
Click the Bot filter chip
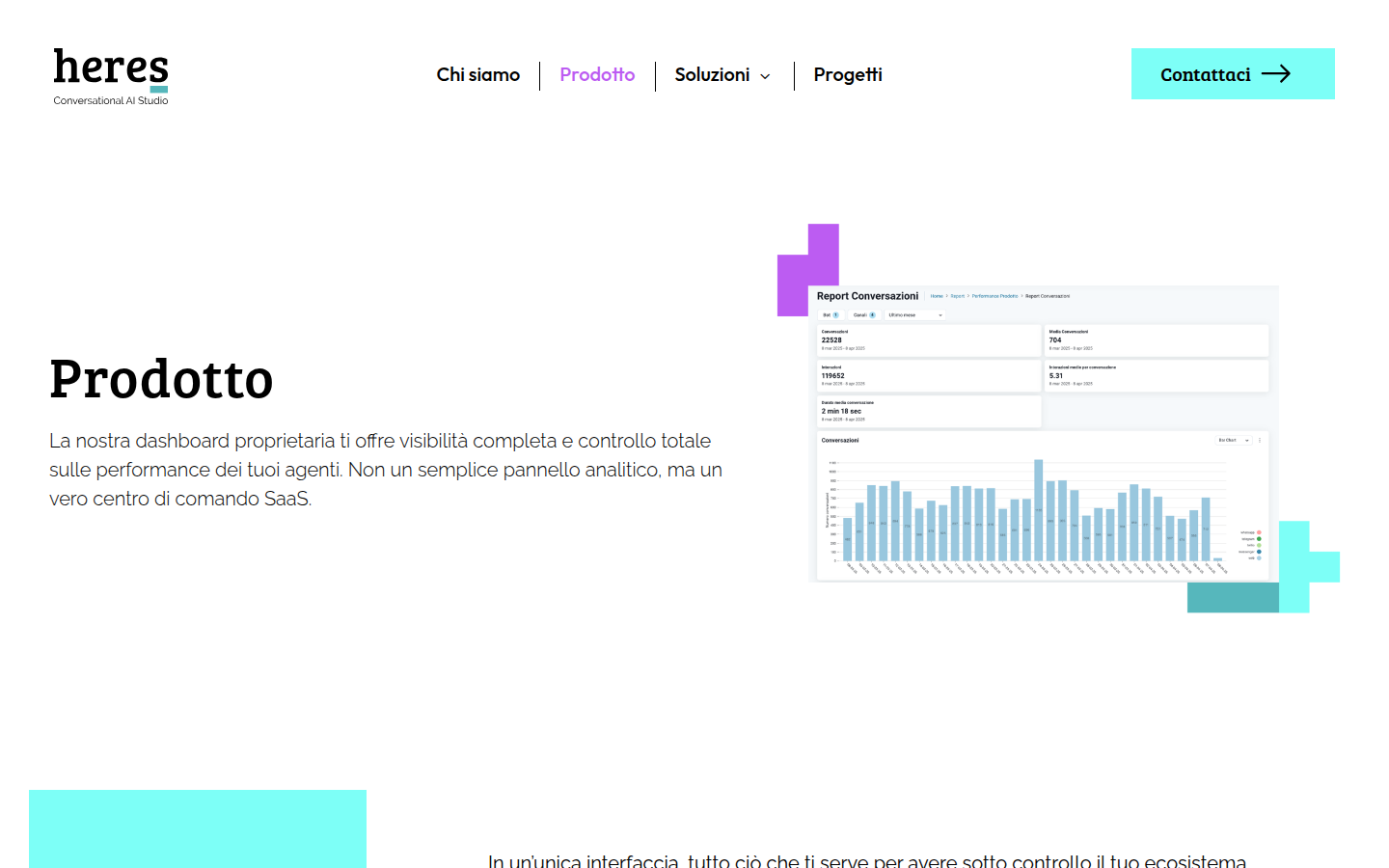(x=830, y=315)
